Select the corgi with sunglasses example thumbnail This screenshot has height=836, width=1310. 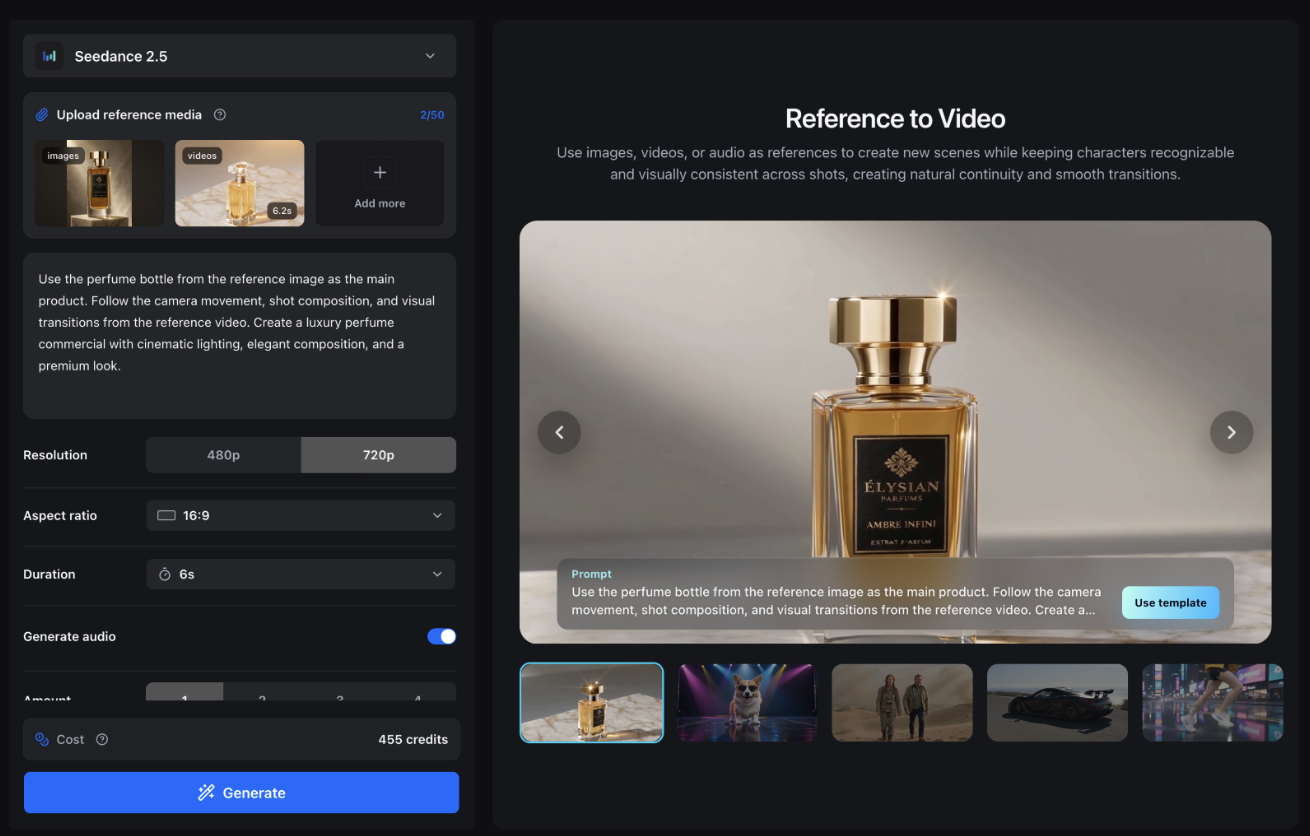coord(746,703)
